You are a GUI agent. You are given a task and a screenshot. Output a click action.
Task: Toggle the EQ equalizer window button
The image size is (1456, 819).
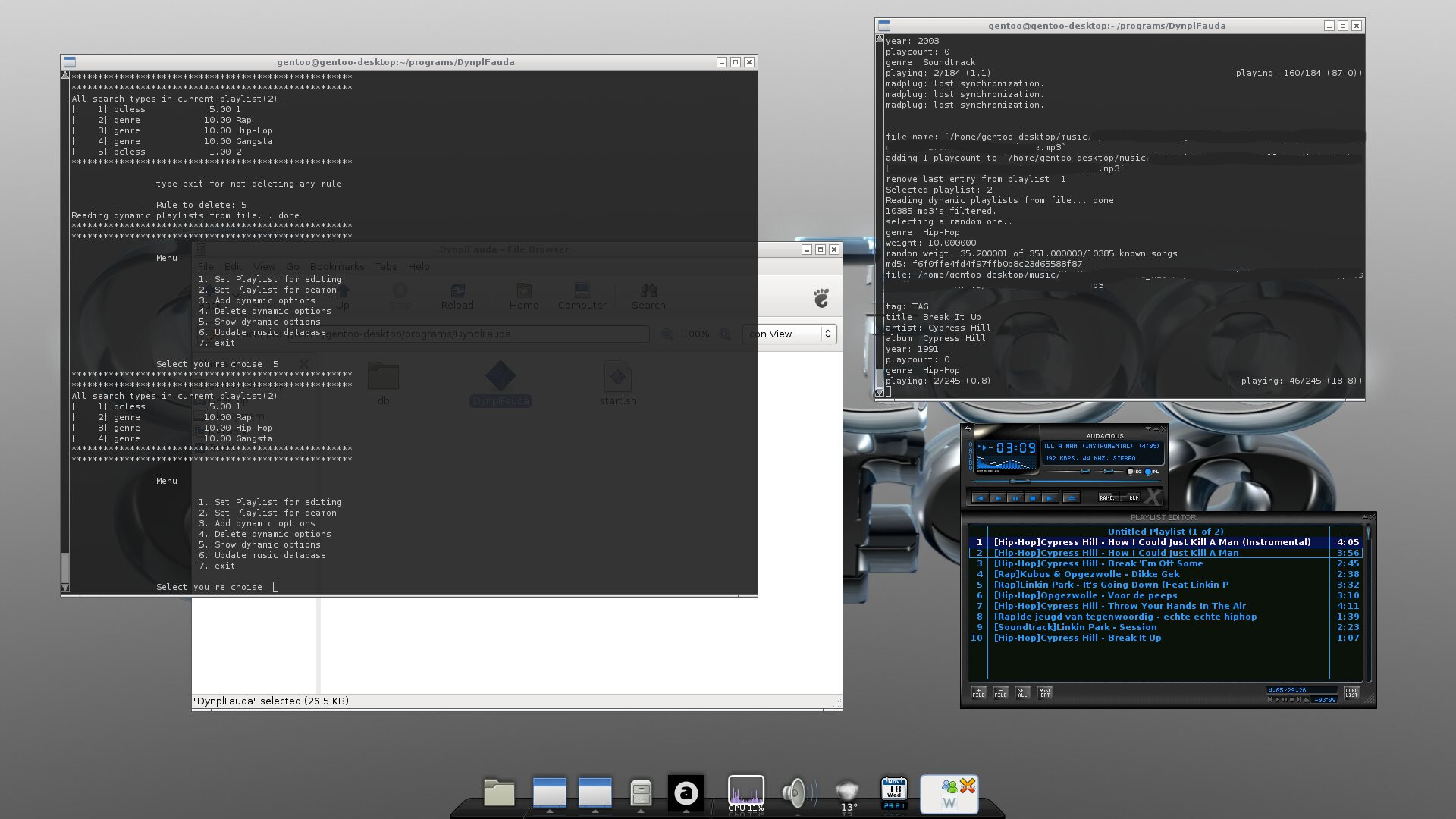1134,472
